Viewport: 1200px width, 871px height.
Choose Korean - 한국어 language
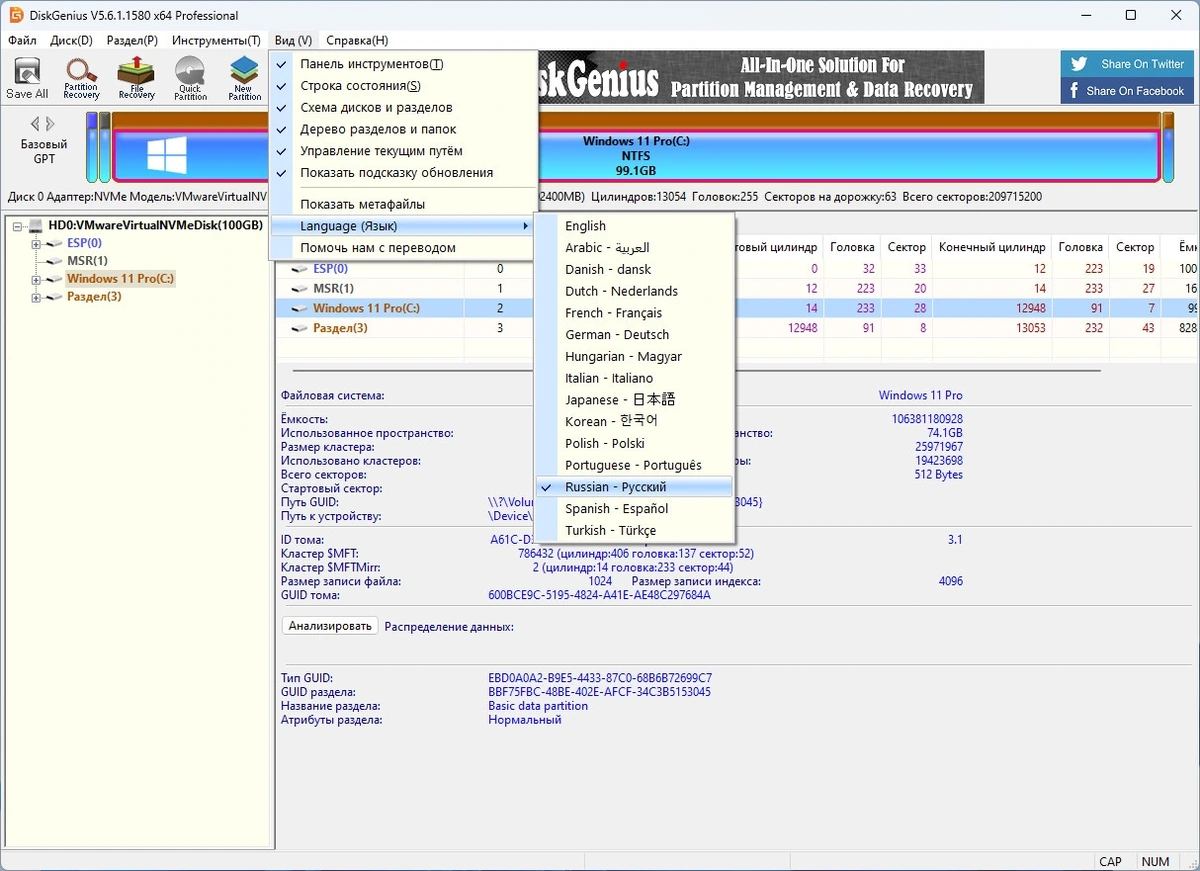pyautogui.click(x=634, y=422)
